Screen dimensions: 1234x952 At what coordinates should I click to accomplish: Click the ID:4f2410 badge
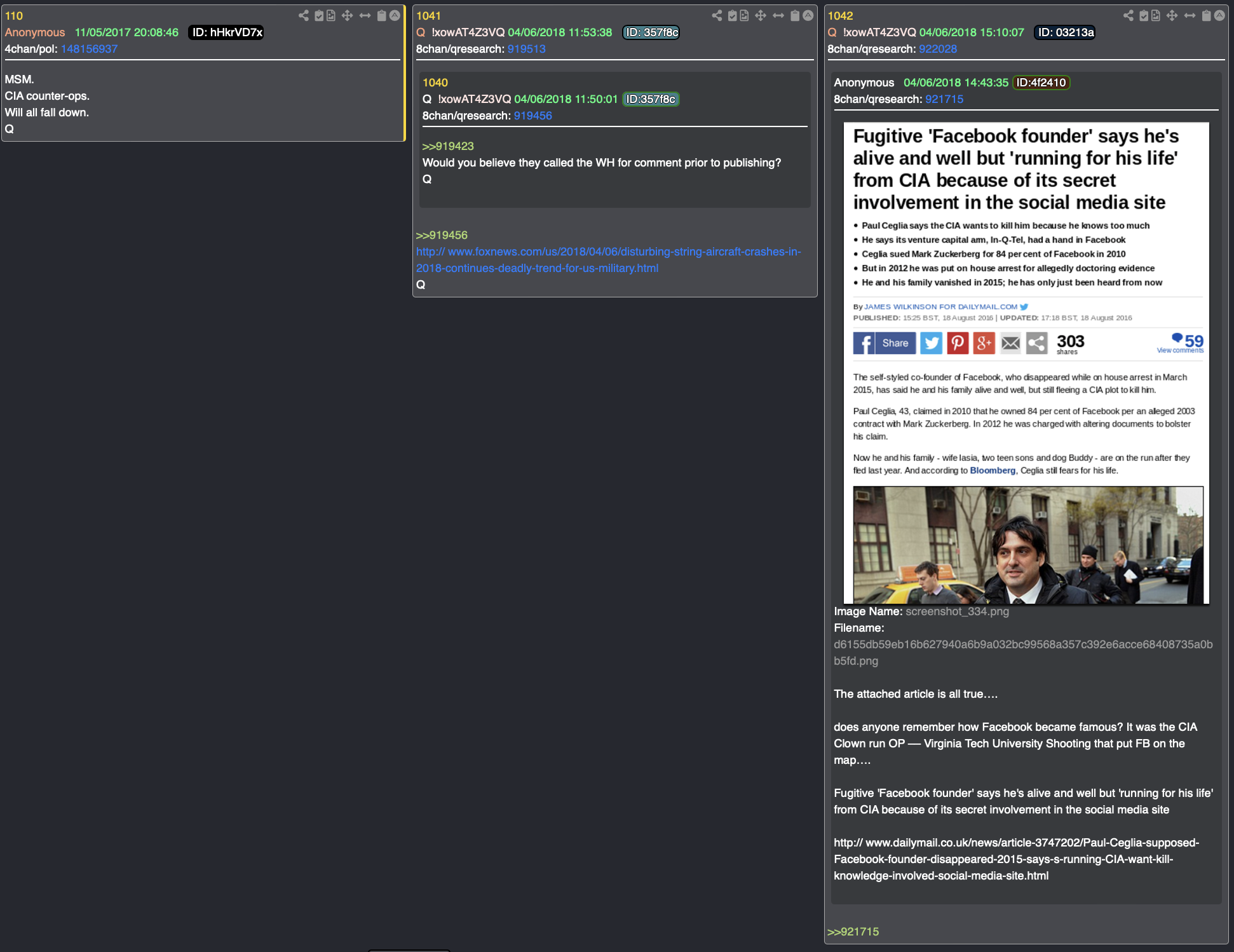coord(1041,83)
